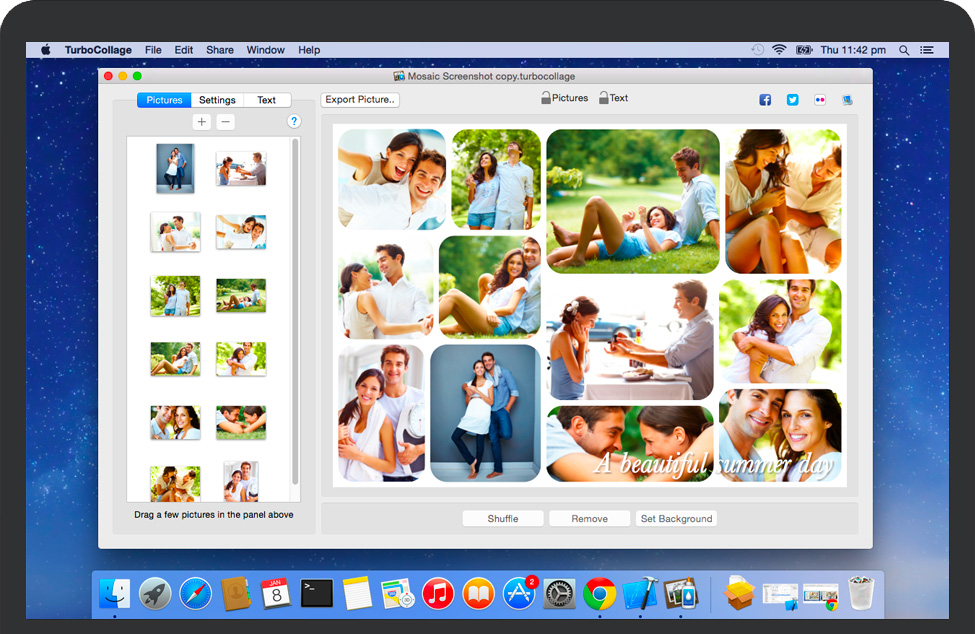Click the Shuffle button
The height and width of the screenshot is (634, 975).
503,518
